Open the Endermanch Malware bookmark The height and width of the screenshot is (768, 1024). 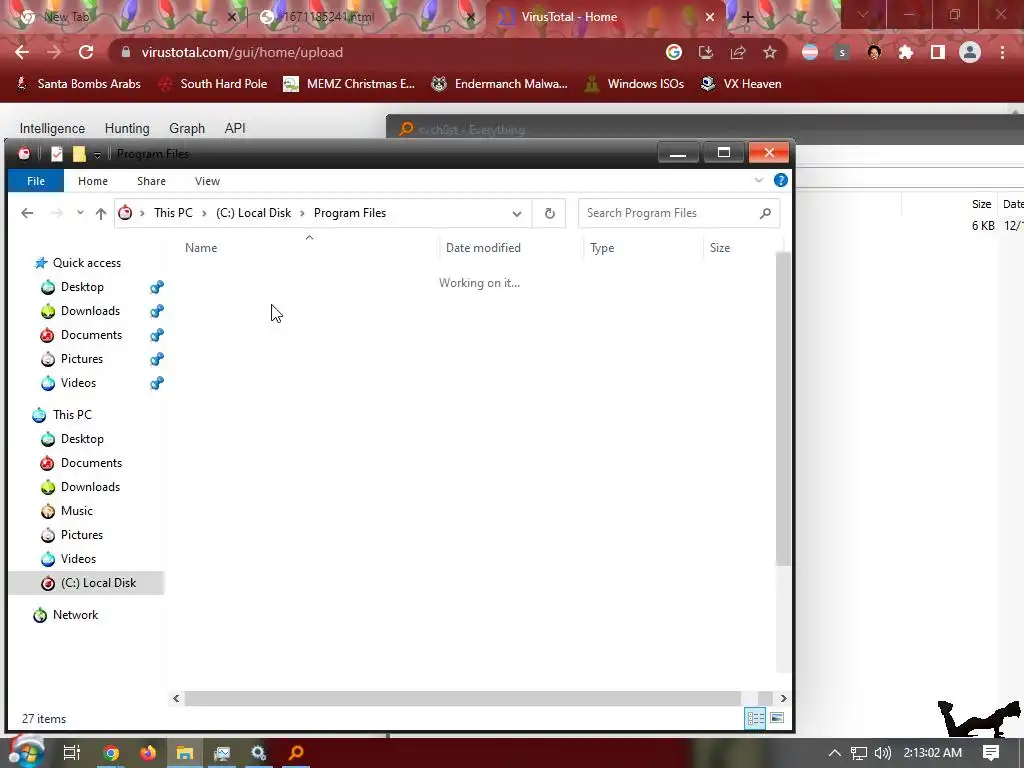coord(500,84)
